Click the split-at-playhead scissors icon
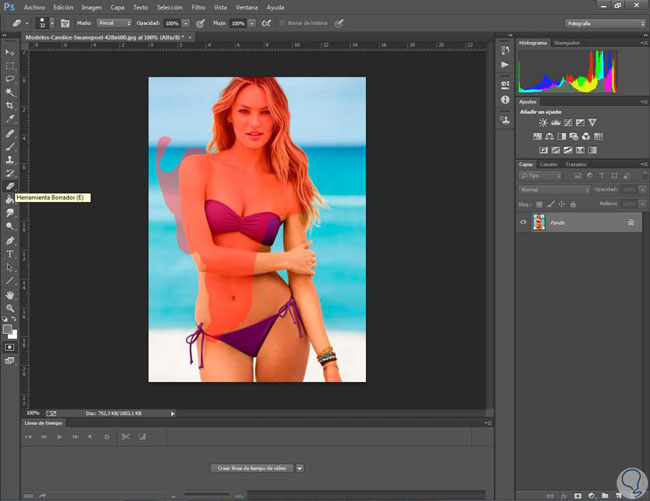 click(x=125, y=437)
